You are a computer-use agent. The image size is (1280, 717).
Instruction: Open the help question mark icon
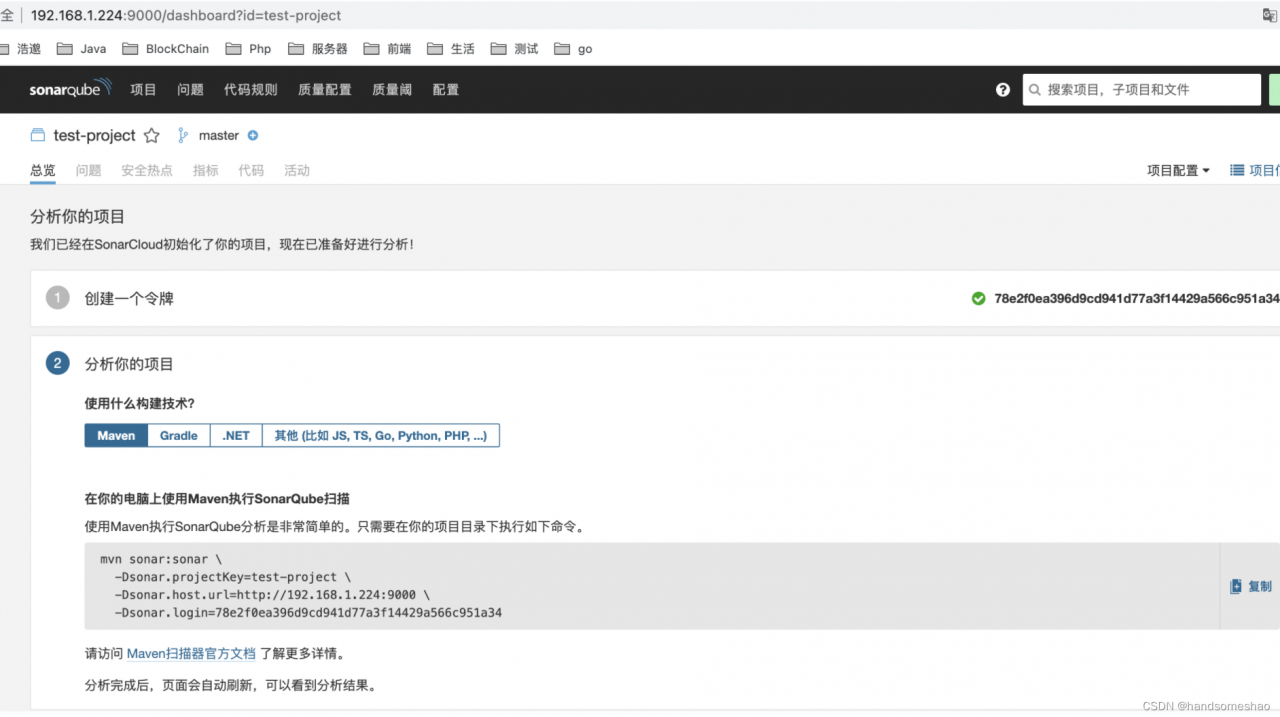click(1003, 89)
